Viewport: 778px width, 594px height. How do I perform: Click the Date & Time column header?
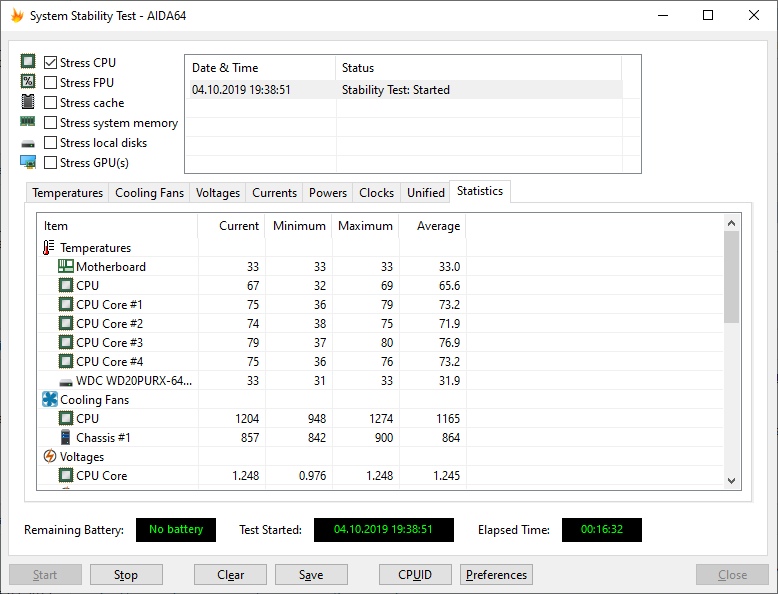pyautogui.click(x=260, y=68)
